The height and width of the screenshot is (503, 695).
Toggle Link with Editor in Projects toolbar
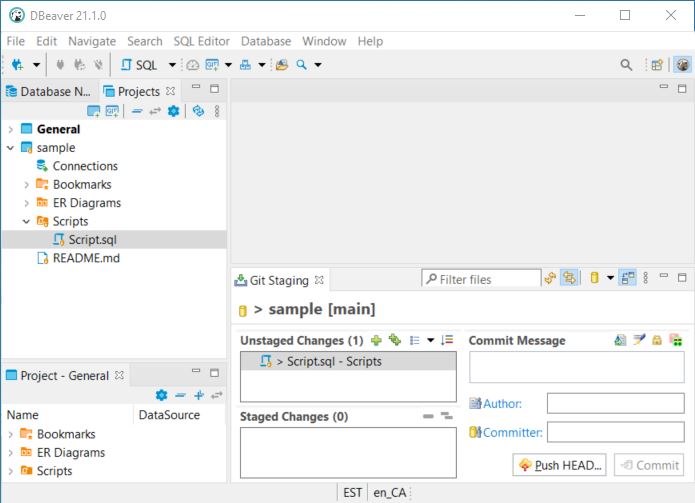click(155, 111)
